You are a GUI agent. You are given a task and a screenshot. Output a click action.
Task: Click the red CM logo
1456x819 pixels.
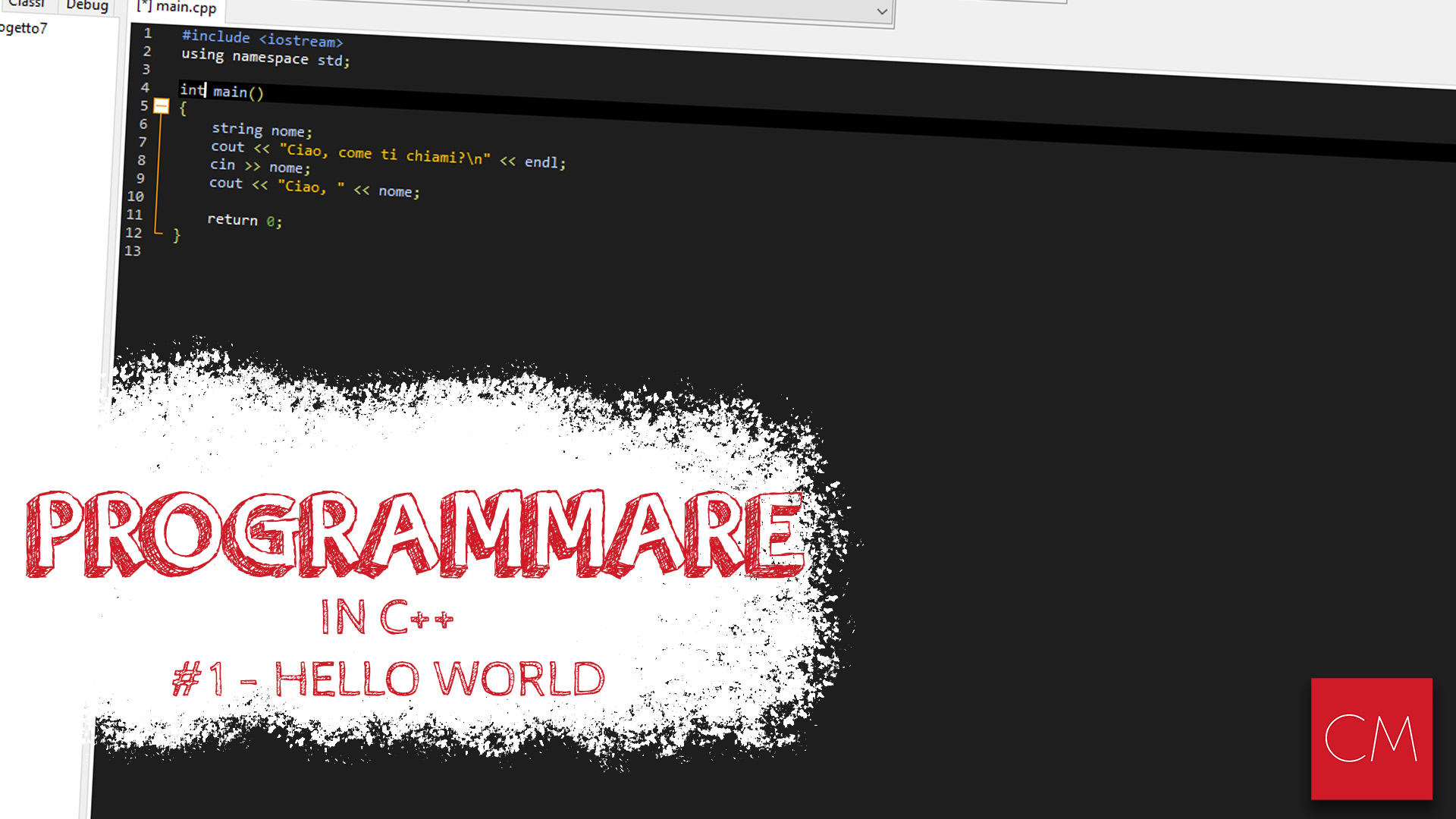(x=1371, y=738)
